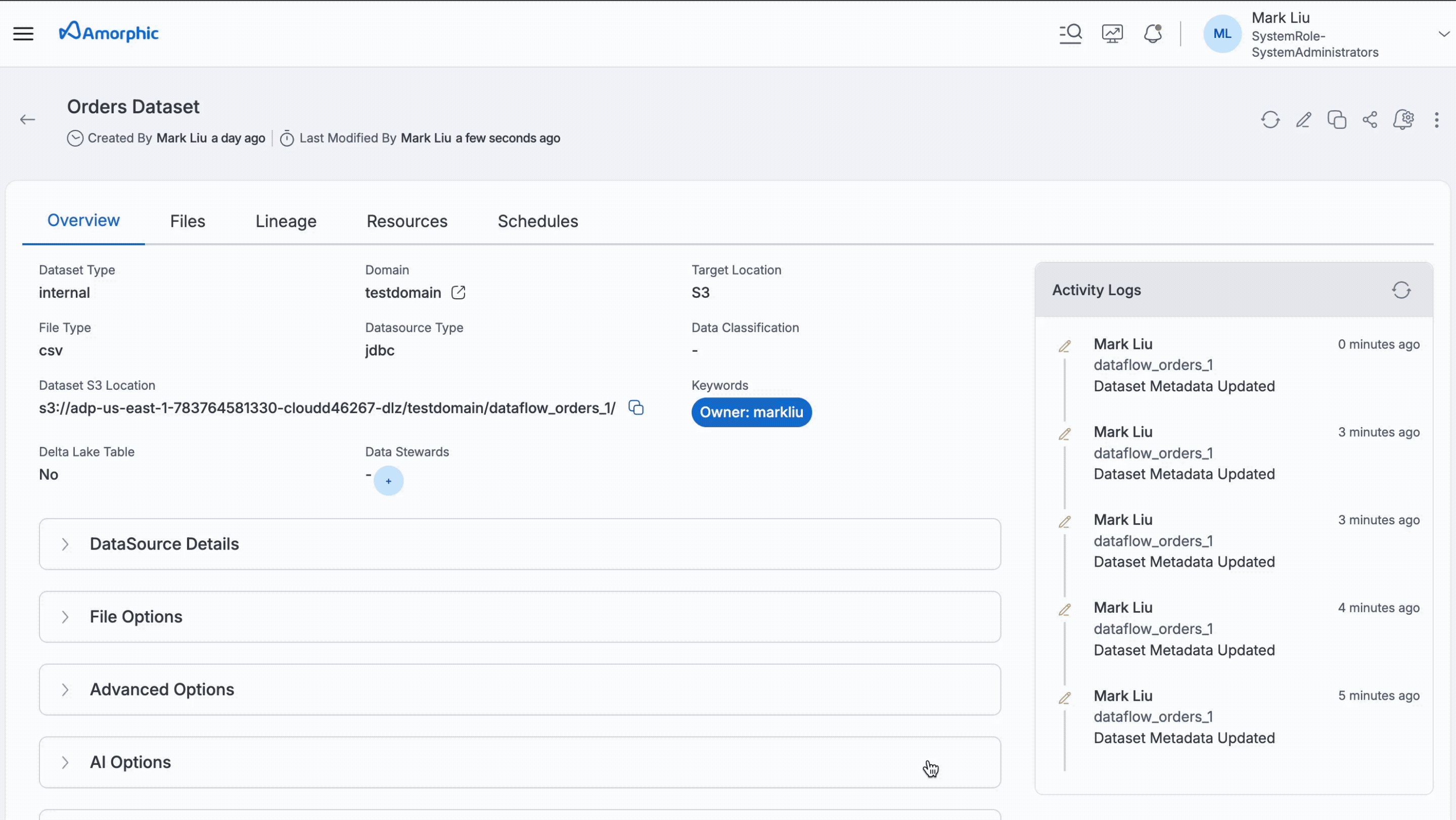This screenshot has width=1456, height=820.
Task: Refresh the Orders Dataset with the reload icon
Action: tap(1270, 120)
